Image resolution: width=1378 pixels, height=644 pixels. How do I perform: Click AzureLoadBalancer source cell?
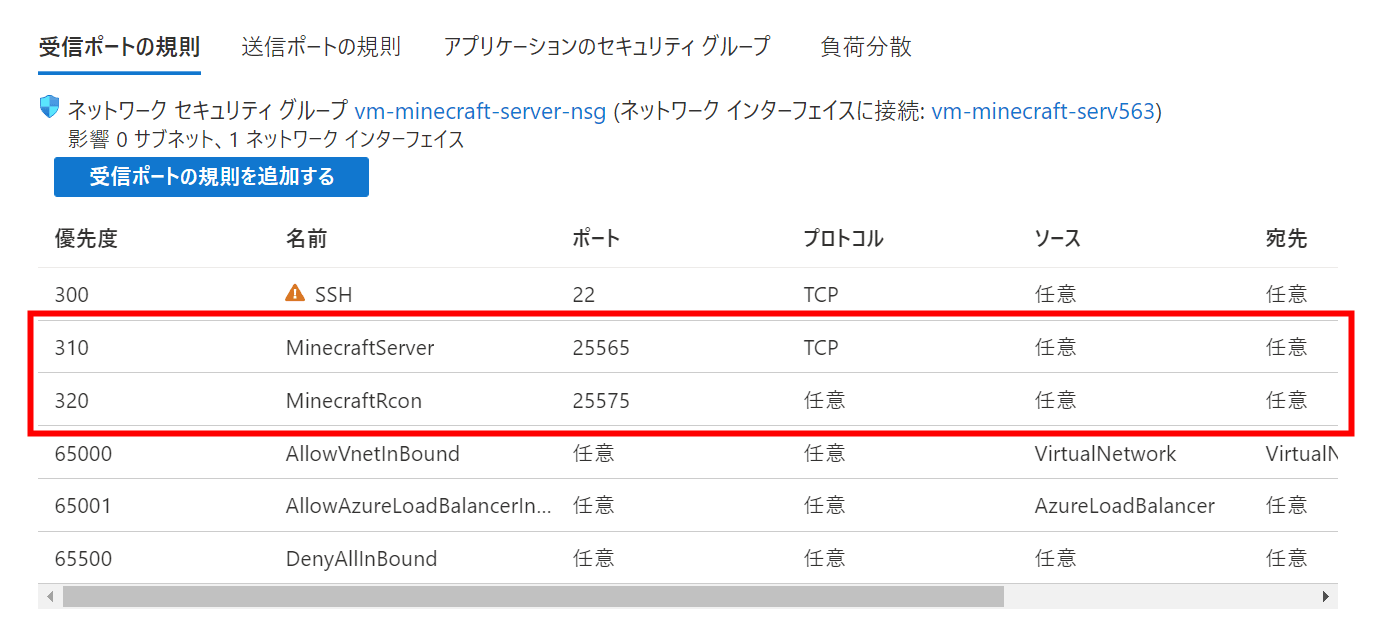coord(1125,506)
